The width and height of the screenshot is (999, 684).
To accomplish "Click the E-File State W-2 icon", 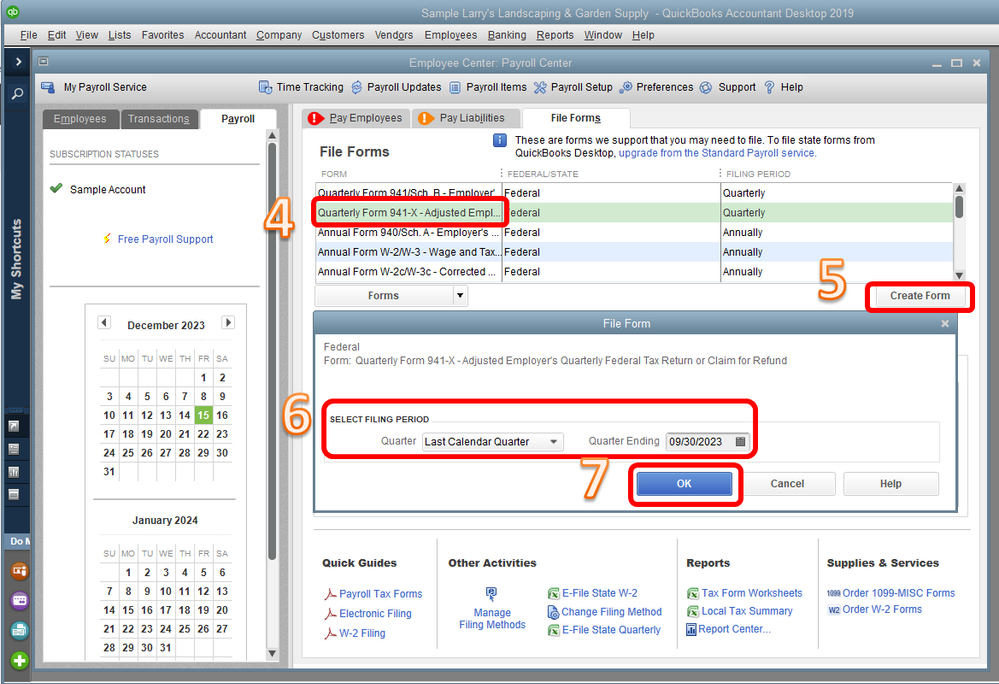I will coord(553,594).
